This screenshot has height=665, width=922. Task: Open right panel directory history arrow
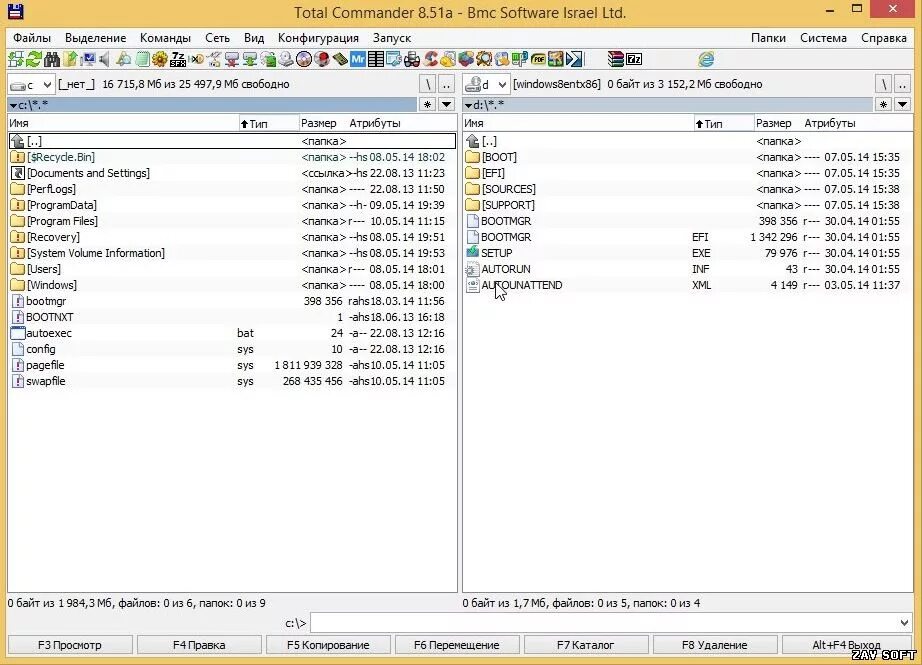pyautogui.click(x=902, y=105)
